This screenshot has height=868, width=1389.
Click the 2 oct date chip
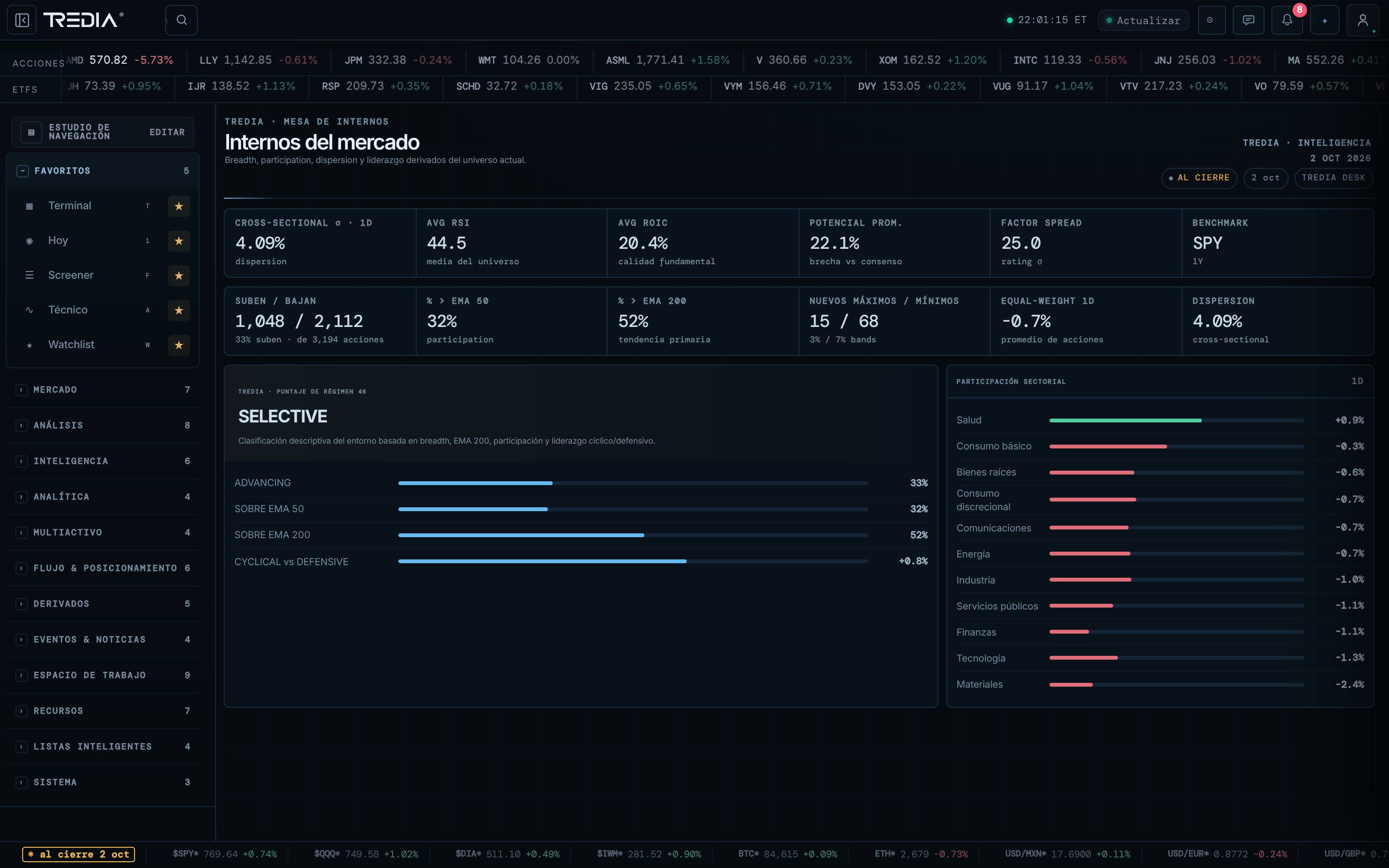click(1265, 178)
